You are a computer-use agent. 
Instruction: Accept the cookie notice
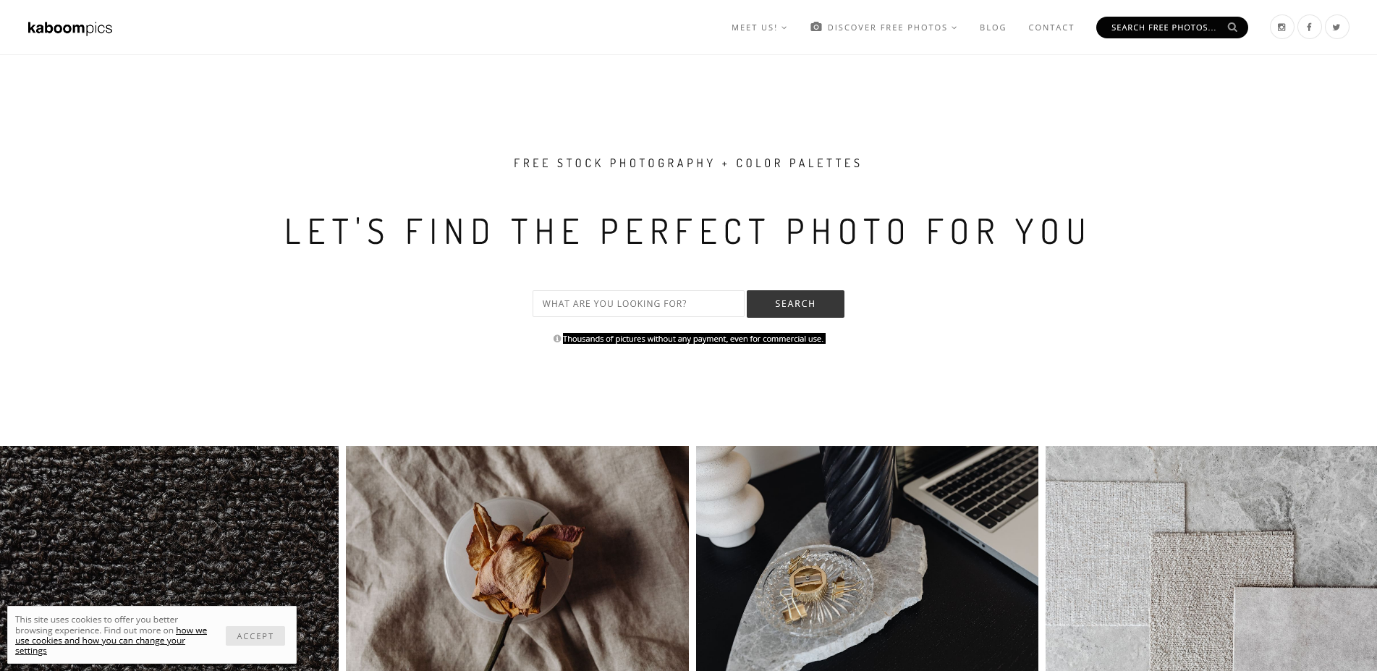point(255,636)
